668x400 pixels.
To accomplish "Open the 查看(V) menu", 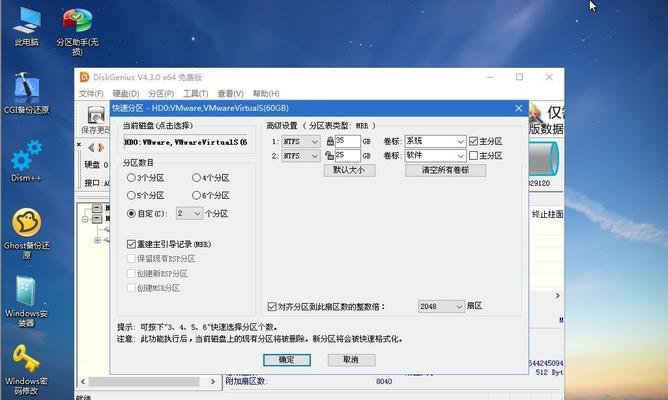I will coord(230,93).
